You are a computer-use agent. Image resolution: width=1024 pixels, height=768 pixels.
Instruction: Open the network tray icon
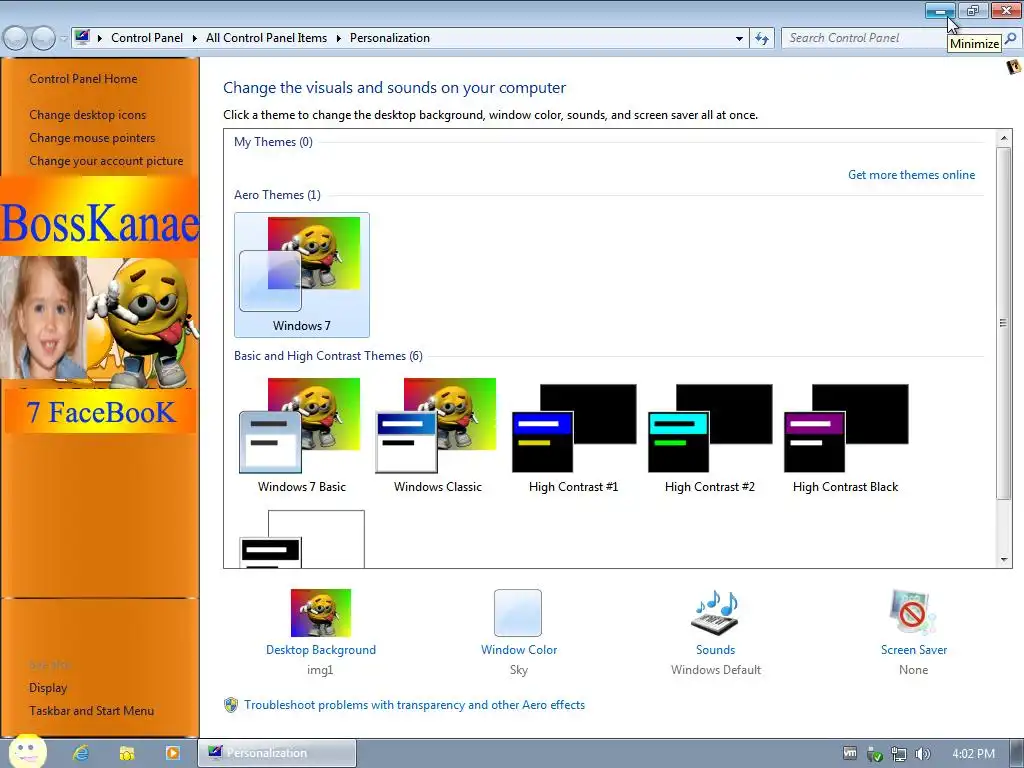click(899, 754)
